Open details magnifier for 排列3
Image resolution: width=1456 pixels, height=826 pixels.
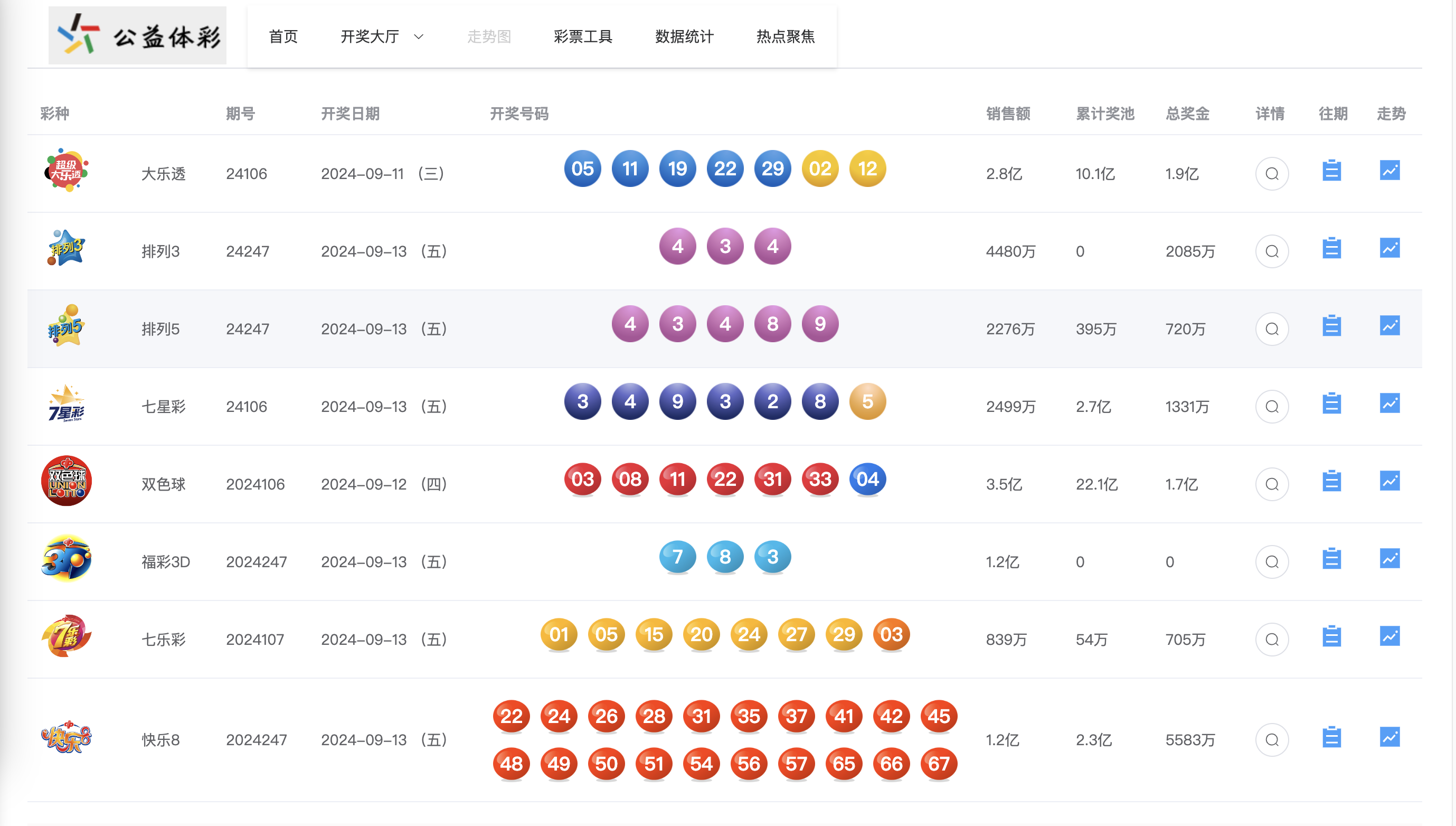(1272, 251)
